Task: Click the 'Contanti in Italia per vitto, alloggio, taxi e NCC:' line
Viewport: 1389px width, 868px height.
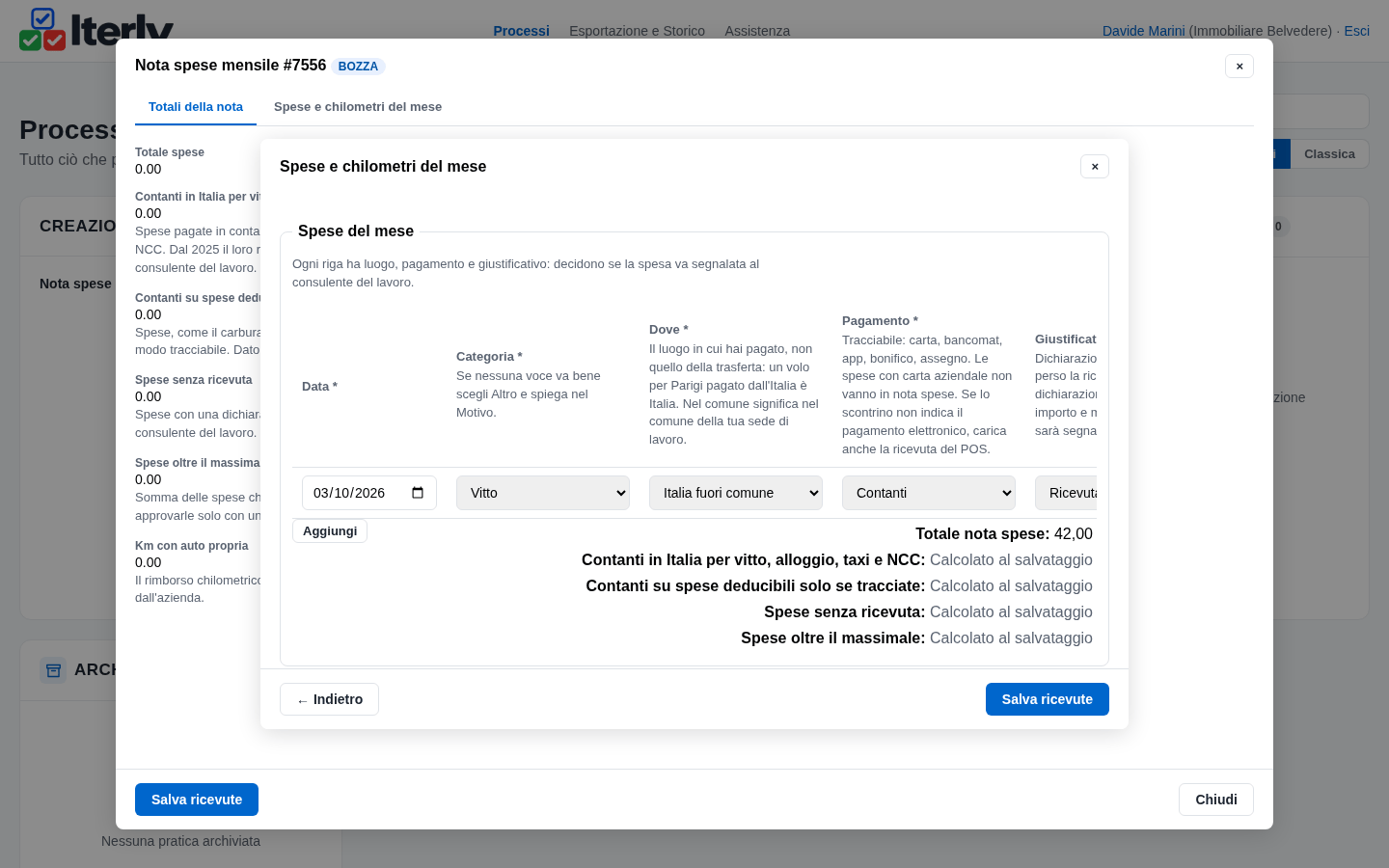Action: pos(837,560)
